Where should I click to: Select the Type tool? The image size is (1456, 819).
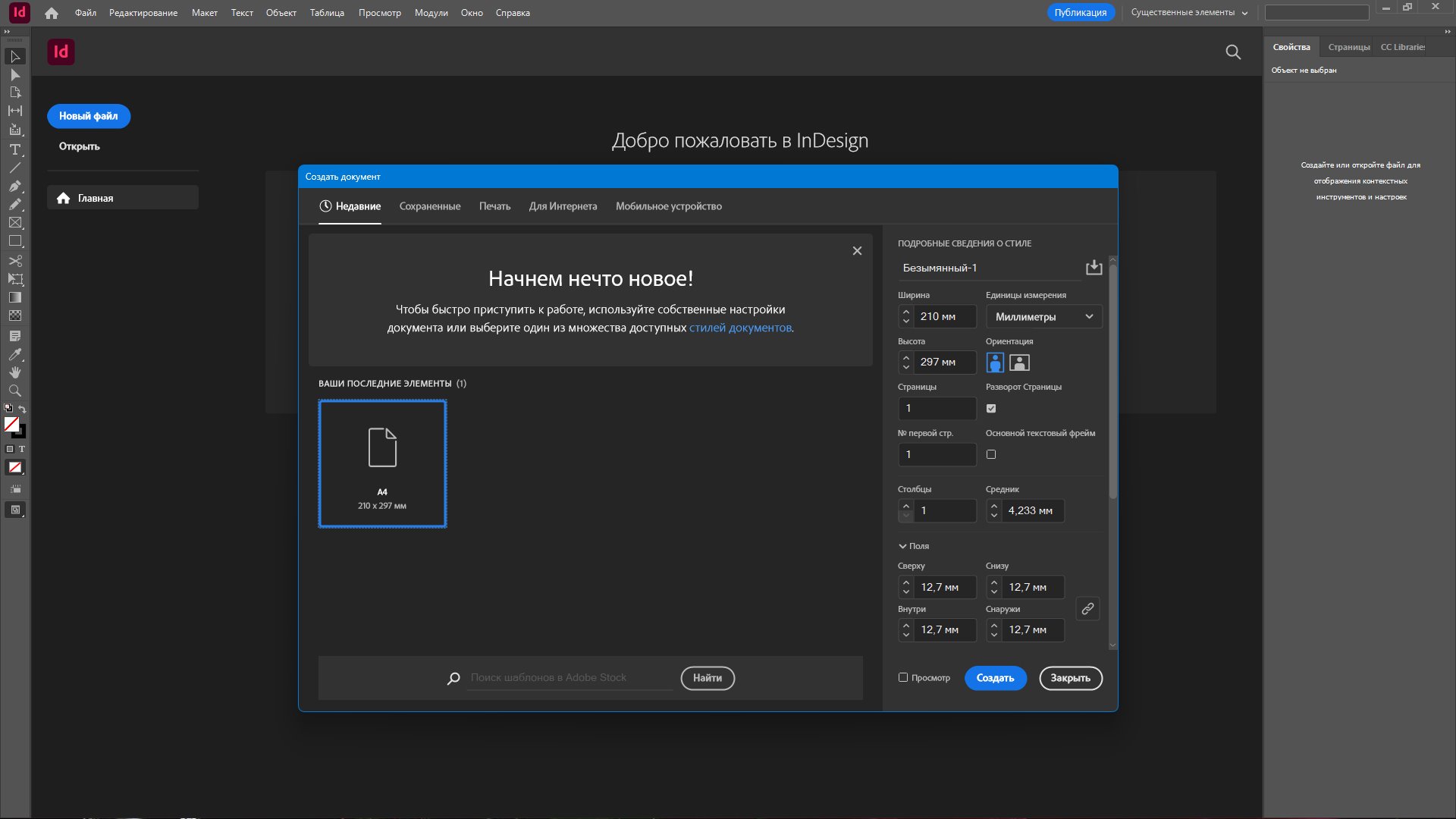15,149
